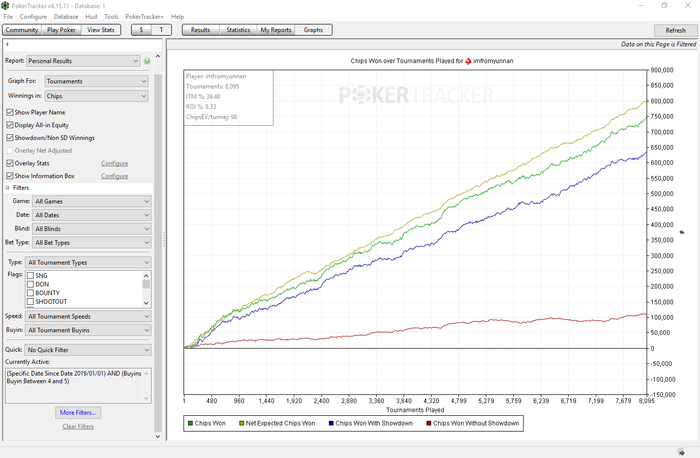The width and height of the screenshot is (700, 458).
Task: Open the Report dropdown showing Personal Results
Action: (x=83, y=61)
